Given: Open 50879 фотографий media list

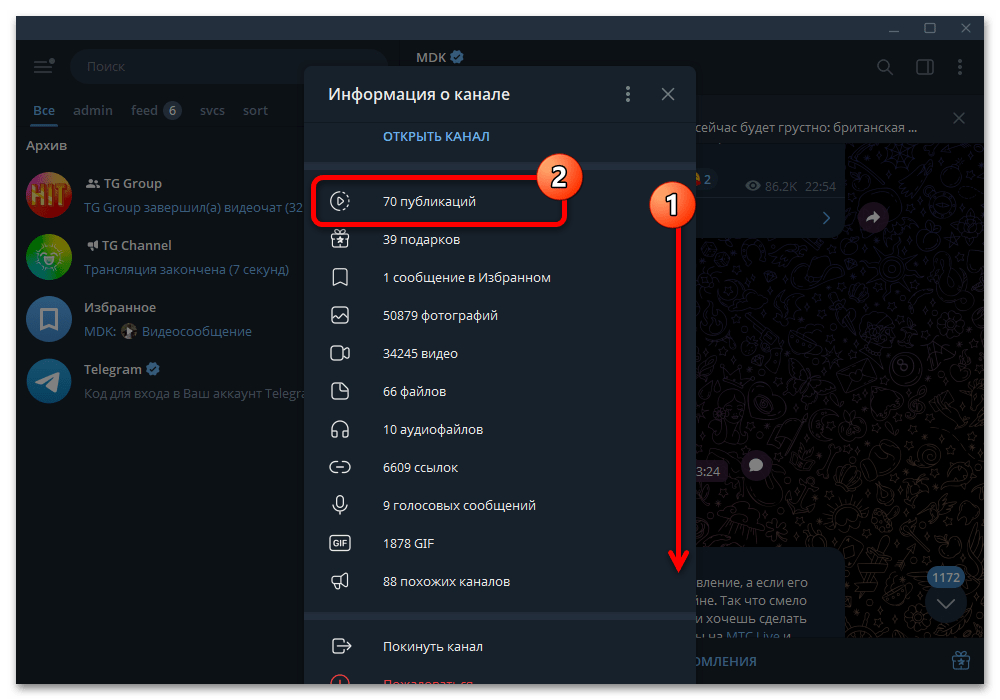Looking at the screenshot, I should [x=499, y=316].
